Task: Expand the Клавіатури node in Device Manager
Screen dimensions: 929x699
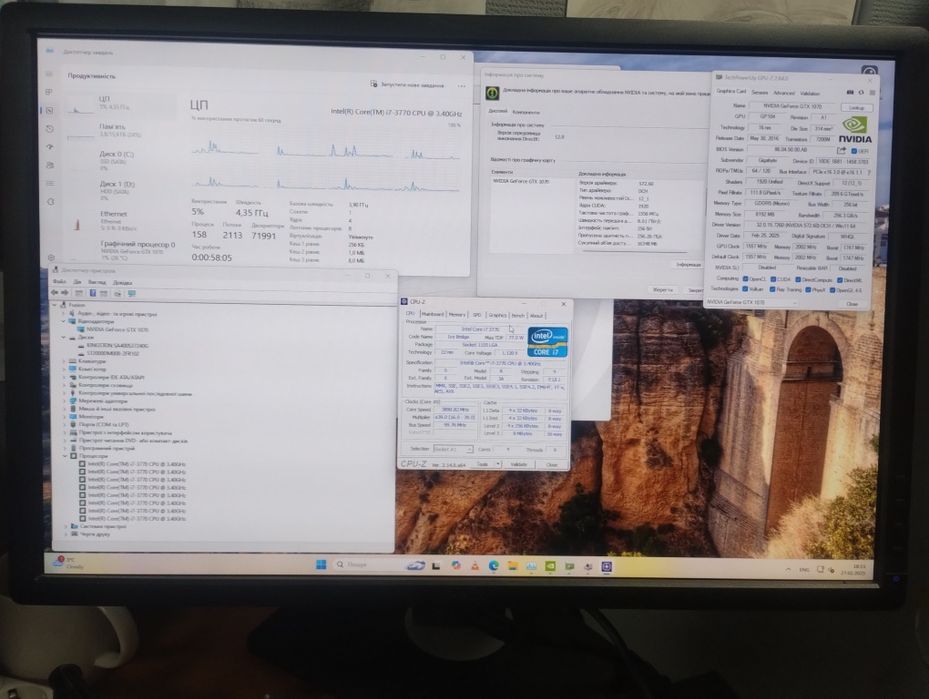Action: tap(64, 361)
